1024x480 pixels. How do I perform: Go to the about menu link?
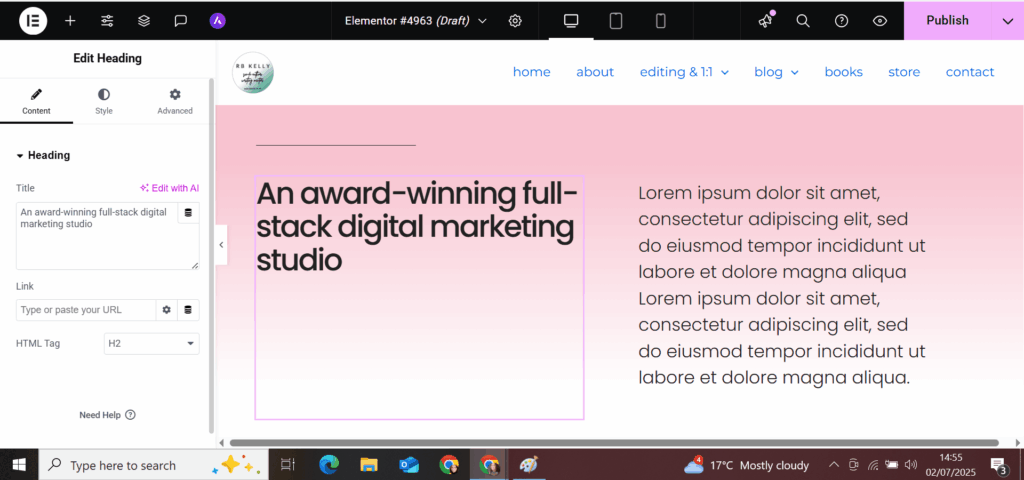pyautogui.click(x=595, y=72)
